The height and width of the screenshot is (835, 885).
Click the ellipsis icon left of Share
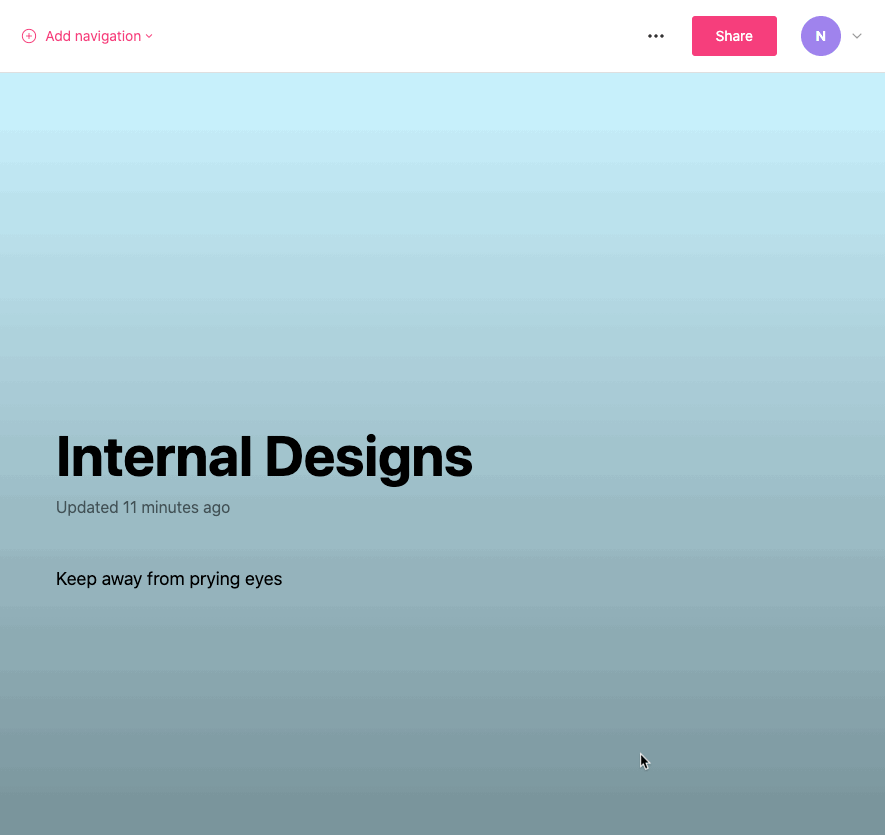656,36
